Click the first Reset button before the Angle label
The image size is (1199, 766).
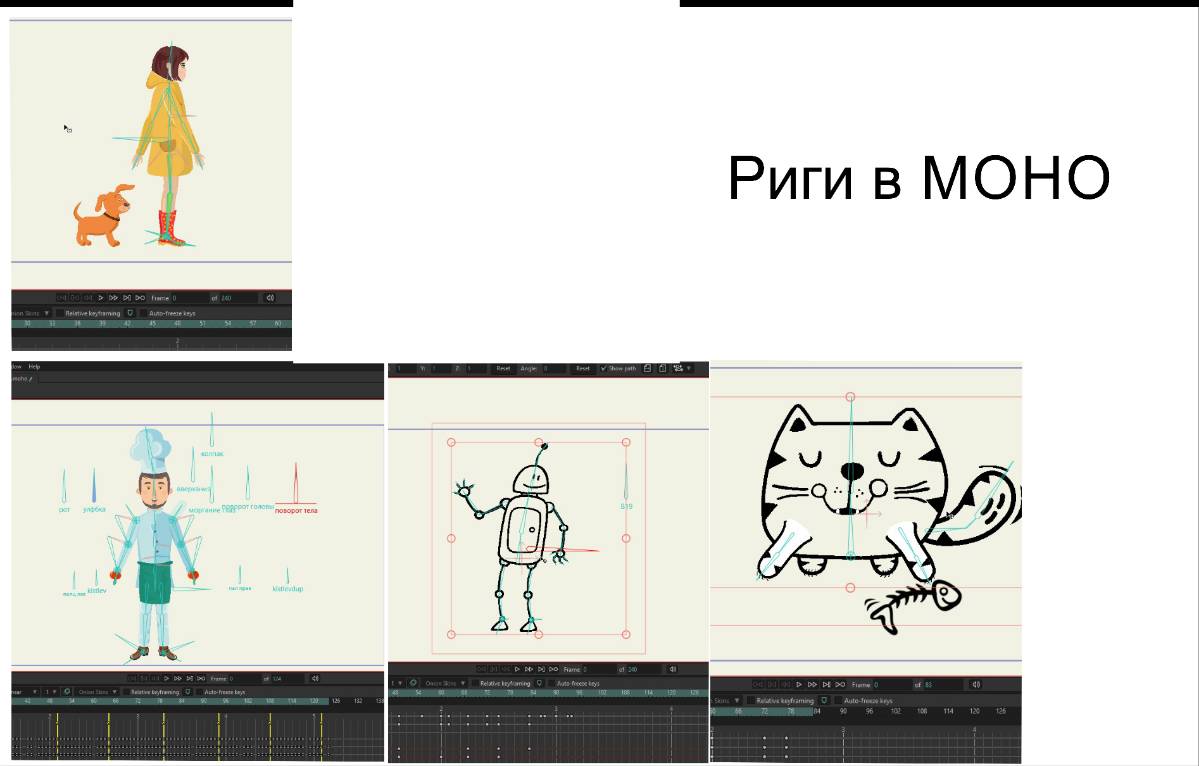pyautogui.click(x=503, y=369)
